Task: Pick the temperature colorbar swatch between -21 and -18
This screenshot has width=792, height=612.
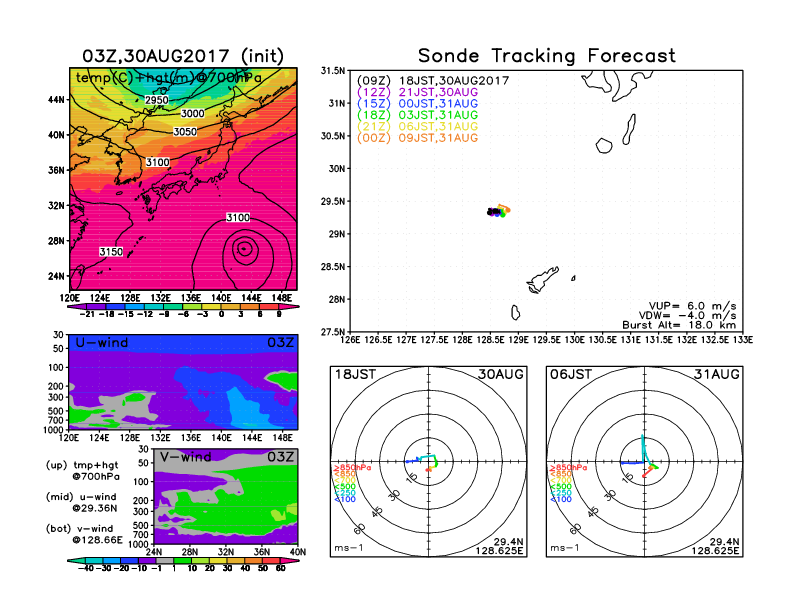Action: pos(96,307)
